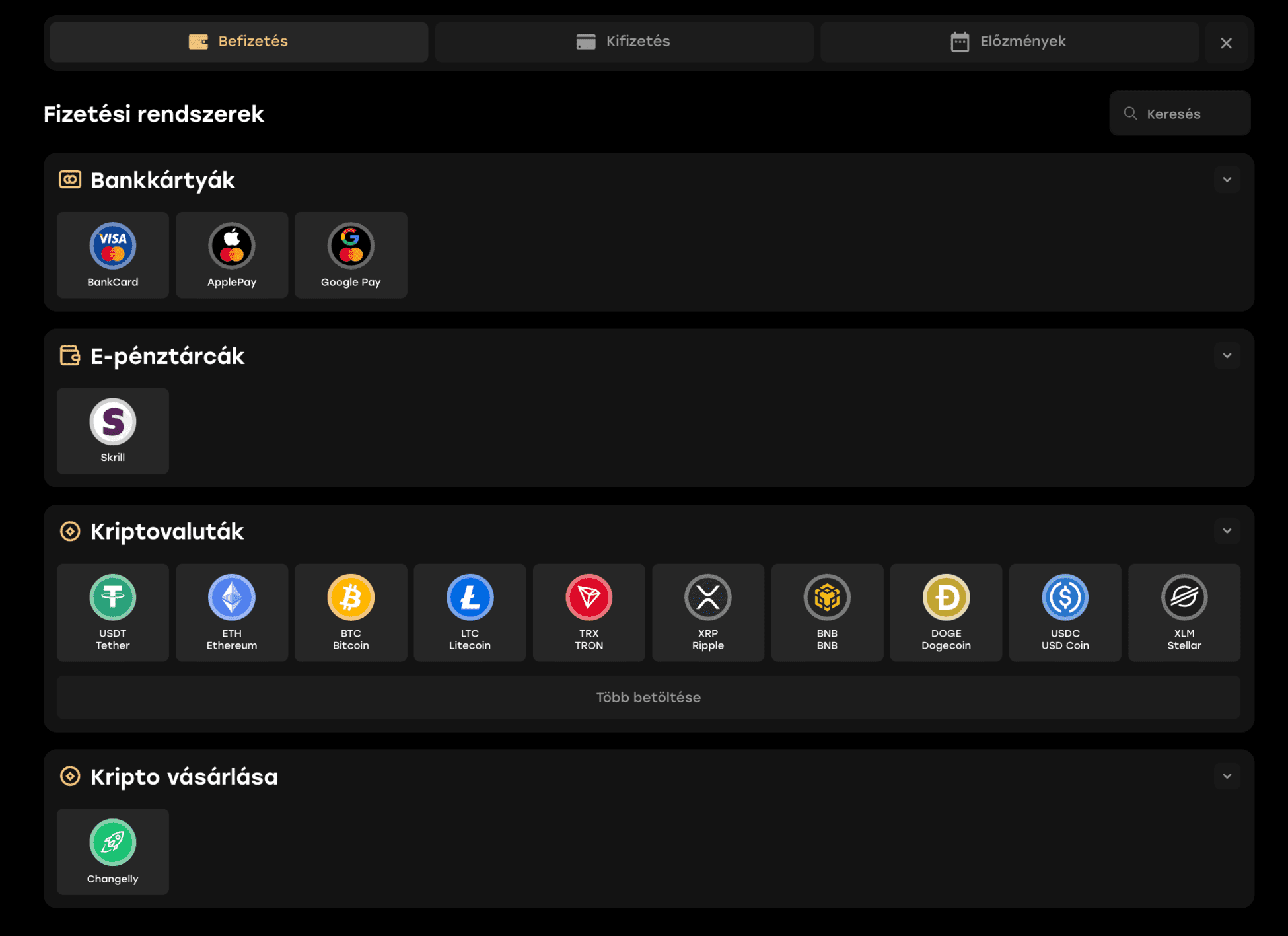Click the Kriptovaluták section coin icon

[70, 531]
